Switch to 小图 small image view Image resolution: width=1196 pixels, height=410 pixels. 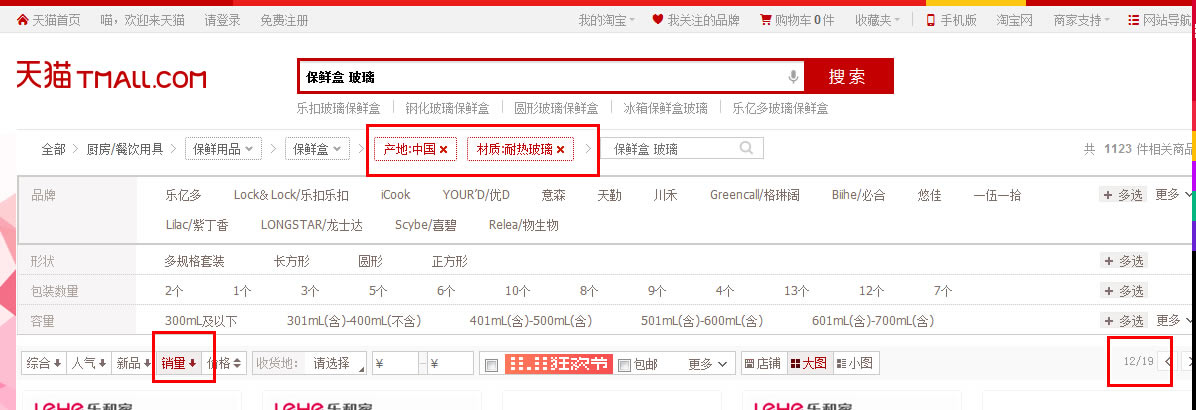pyautogui.click(x=855, y=364)
